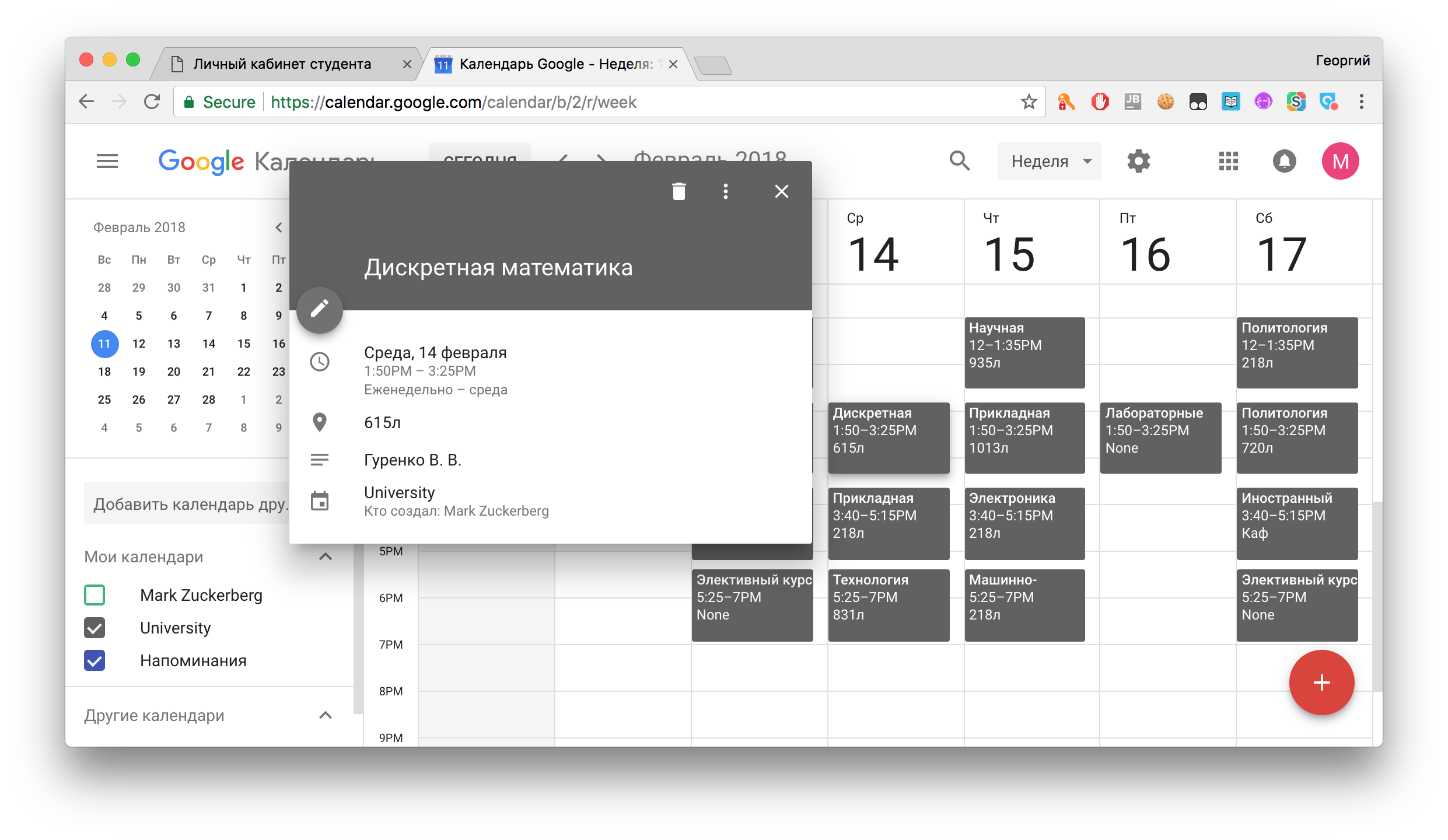Open settings gear menu

tap(1138, 161)
